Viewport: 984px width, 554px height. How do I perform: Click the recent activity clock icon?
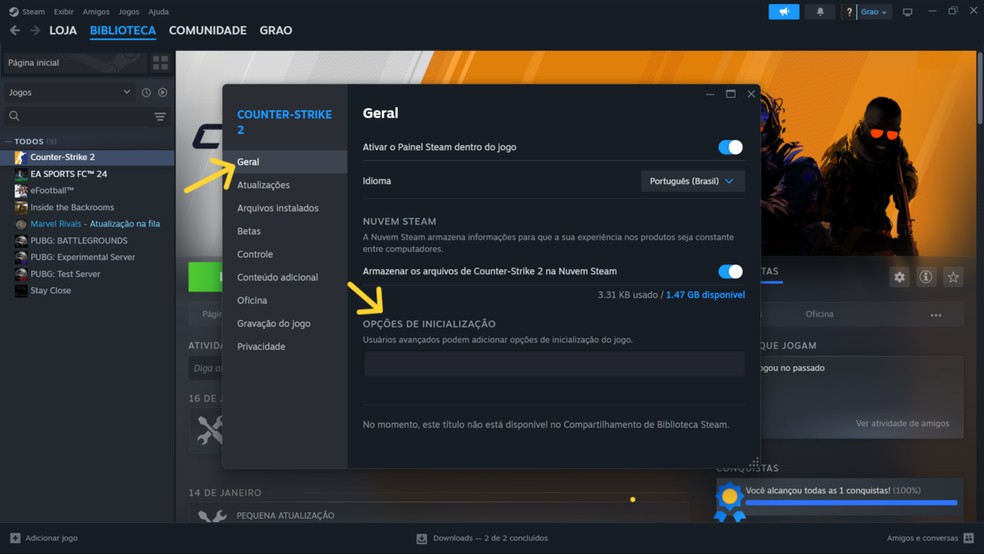point(146,92)
